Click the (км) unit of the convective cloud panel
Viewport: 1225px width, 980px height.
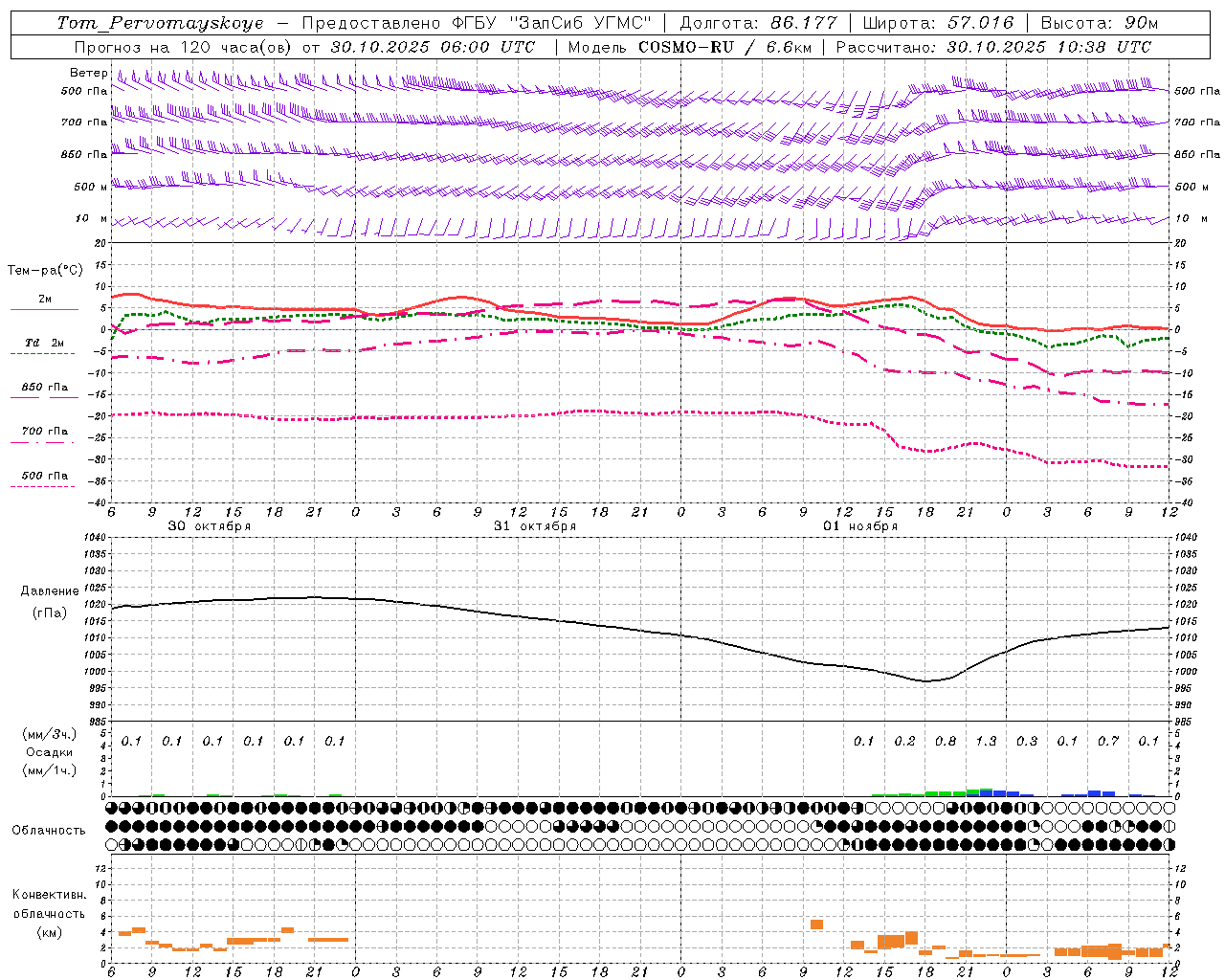(49, 932)
